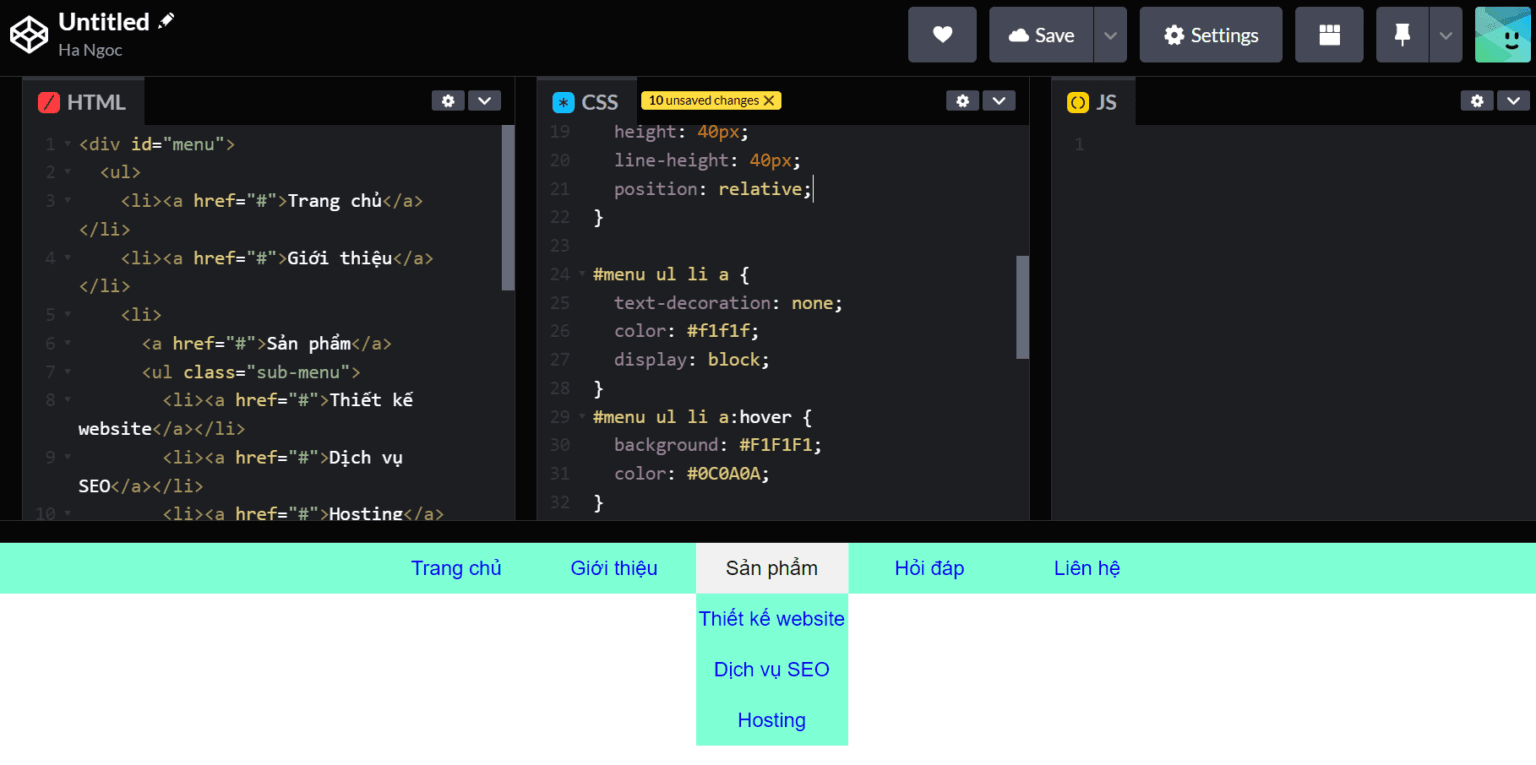Click the pencil icon to rename the pen
Screen dimensions: 1536x765
pyautogui.click(x=165, y=20)
